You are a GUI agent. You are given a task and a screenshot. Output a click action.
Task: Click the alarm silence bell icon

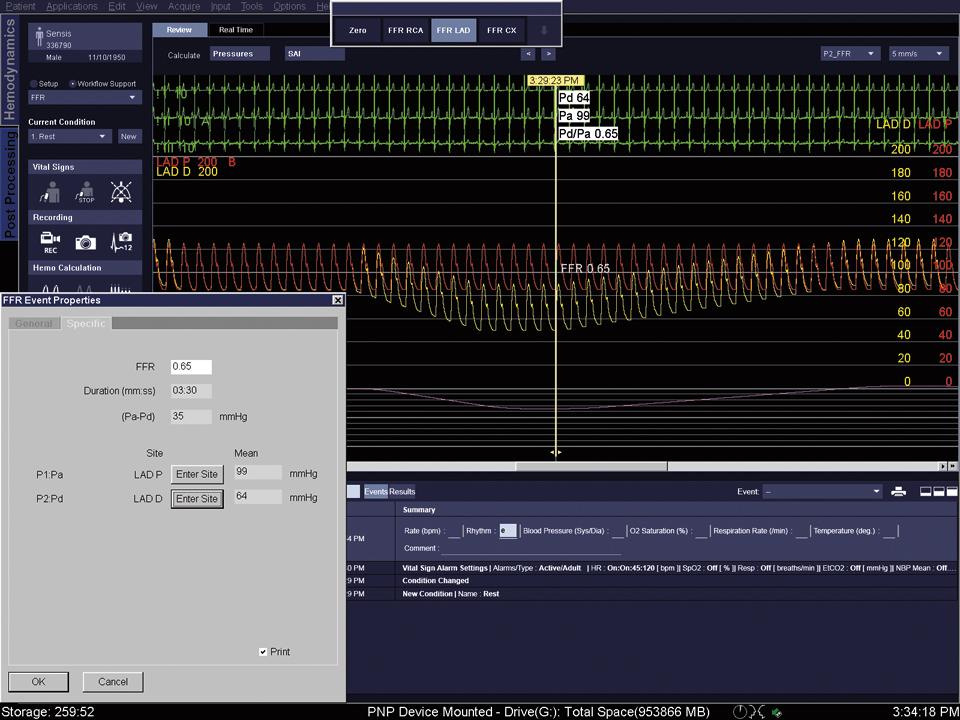click(122, 191)
